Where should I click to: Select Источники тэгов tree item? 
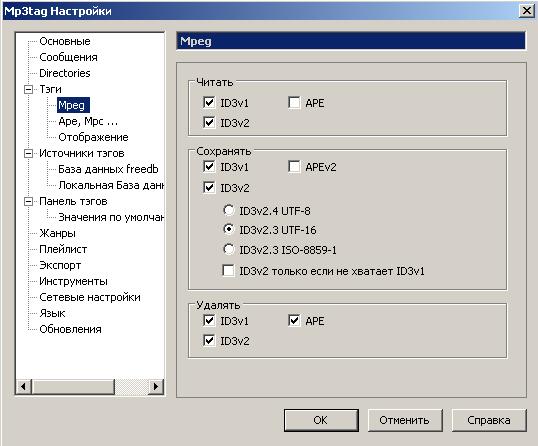pos(82,153)
